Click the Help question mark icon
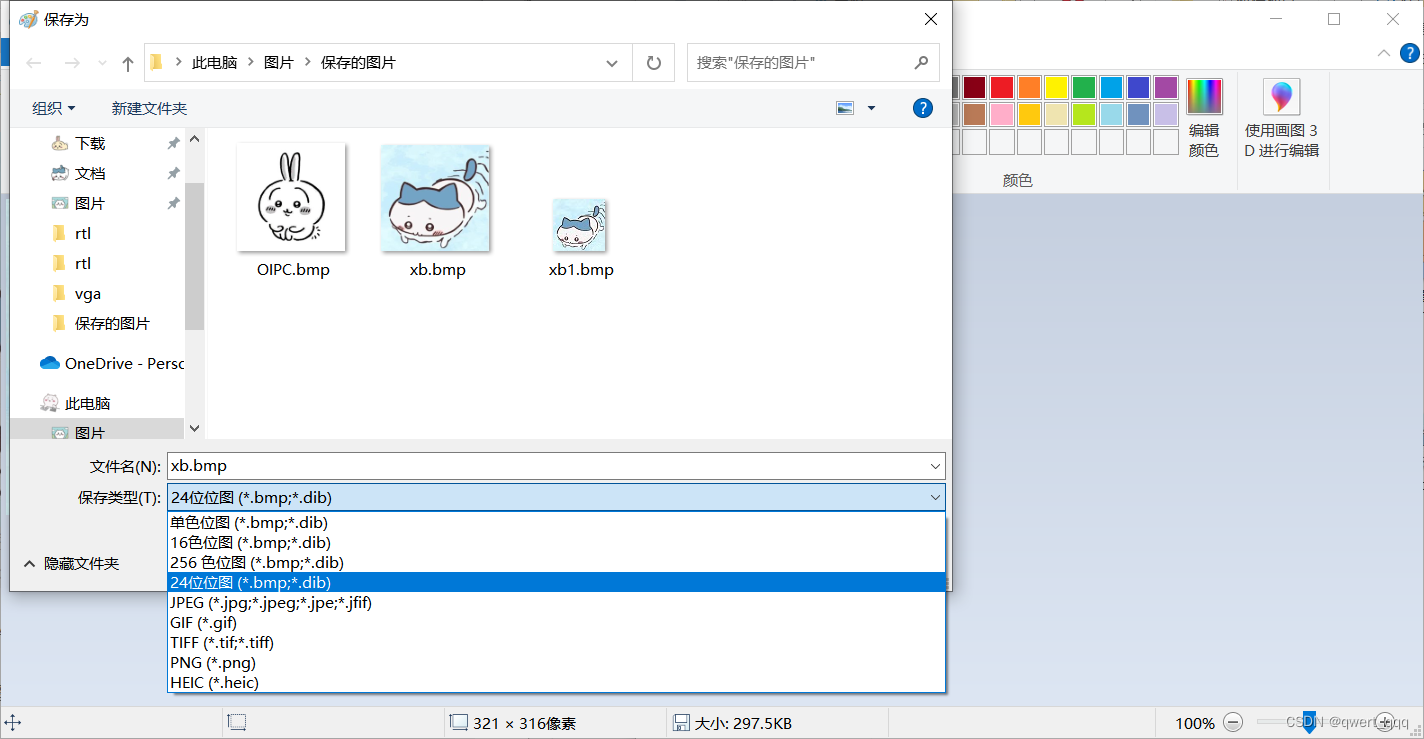This screenshot has height=739, width=1424. 922,108
